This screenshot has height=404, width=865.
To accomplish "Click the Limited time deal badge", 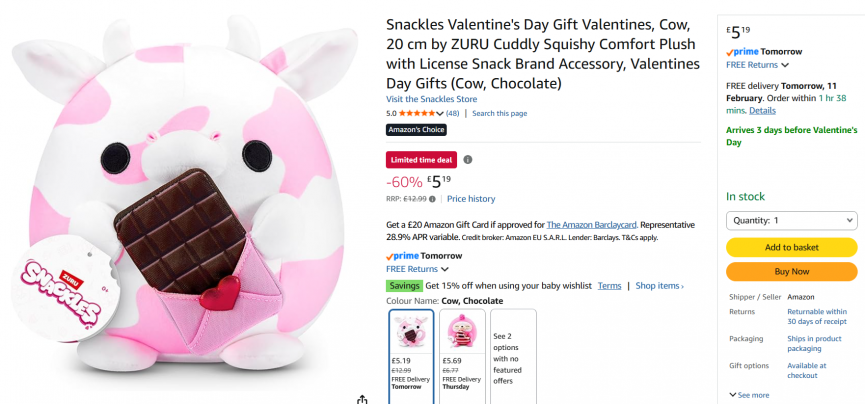I will 421,159.
